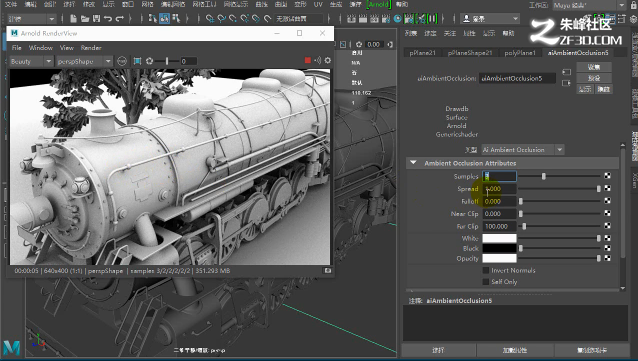Click map button for White color
Viewport: 638px width, 361px height.
coord(607,238)
